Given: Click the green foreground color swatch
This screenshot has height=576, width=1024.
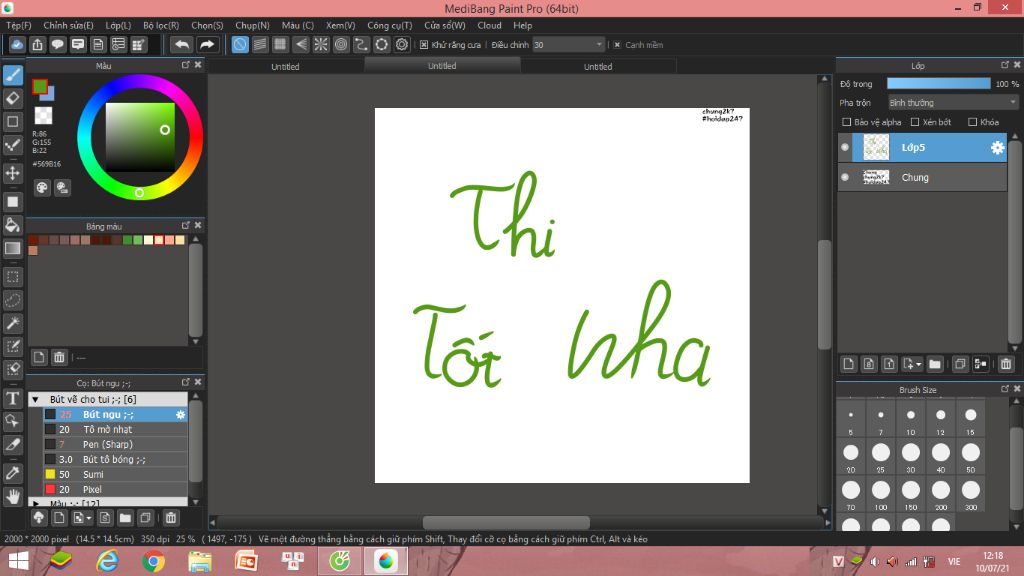Looking at the screenshot, I should click(x=40, y=86).
